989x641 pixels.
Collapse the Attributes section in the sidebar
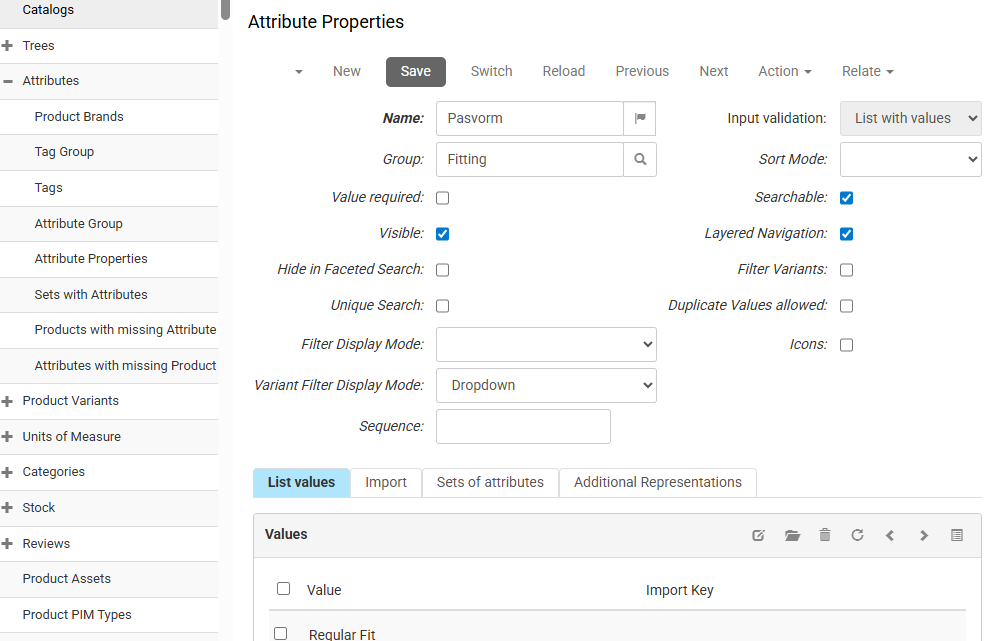coord(8,80)
